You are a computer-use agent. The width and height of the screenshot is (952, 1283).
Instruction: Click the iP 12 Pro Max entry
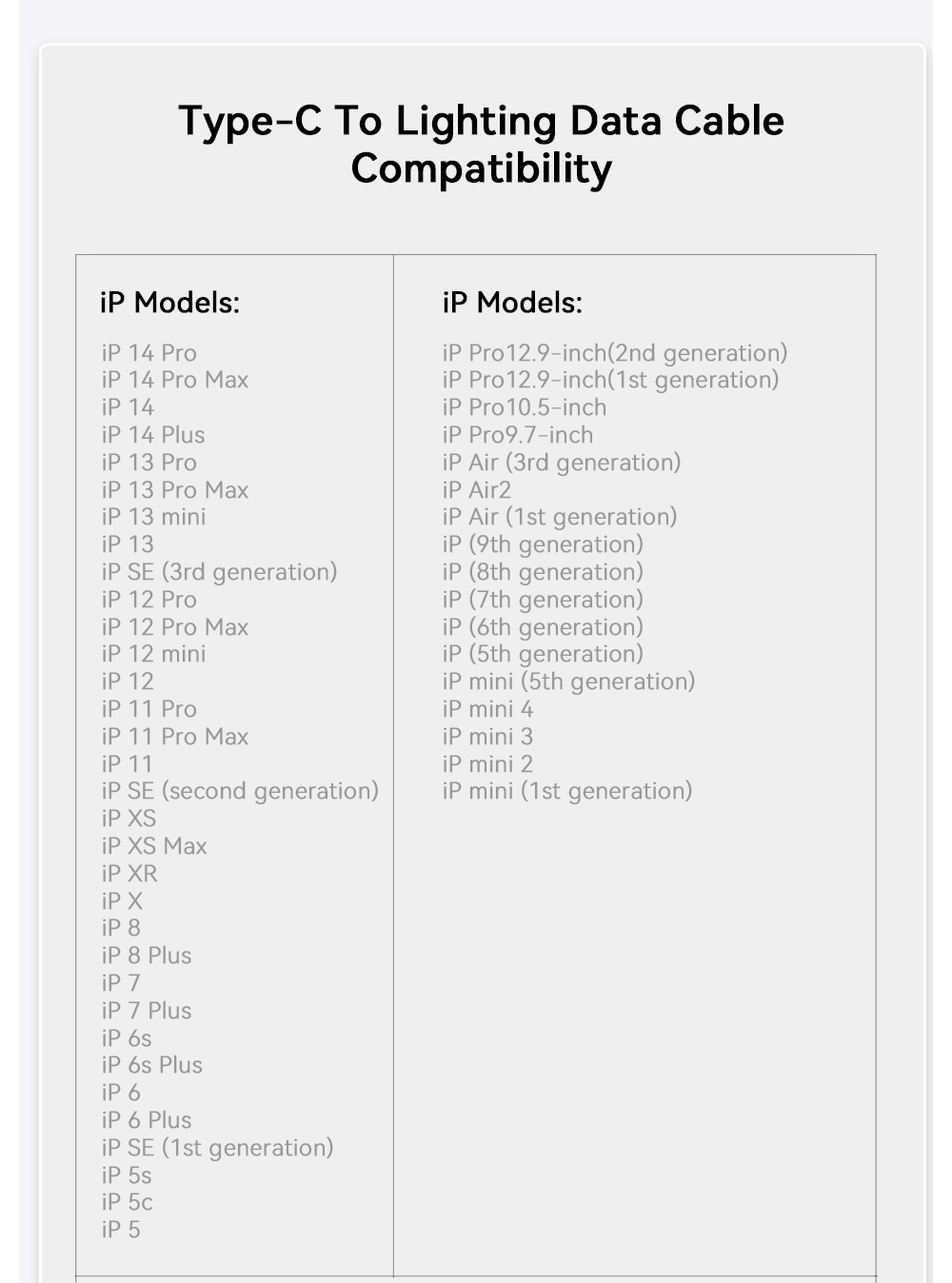click(175, 627)
